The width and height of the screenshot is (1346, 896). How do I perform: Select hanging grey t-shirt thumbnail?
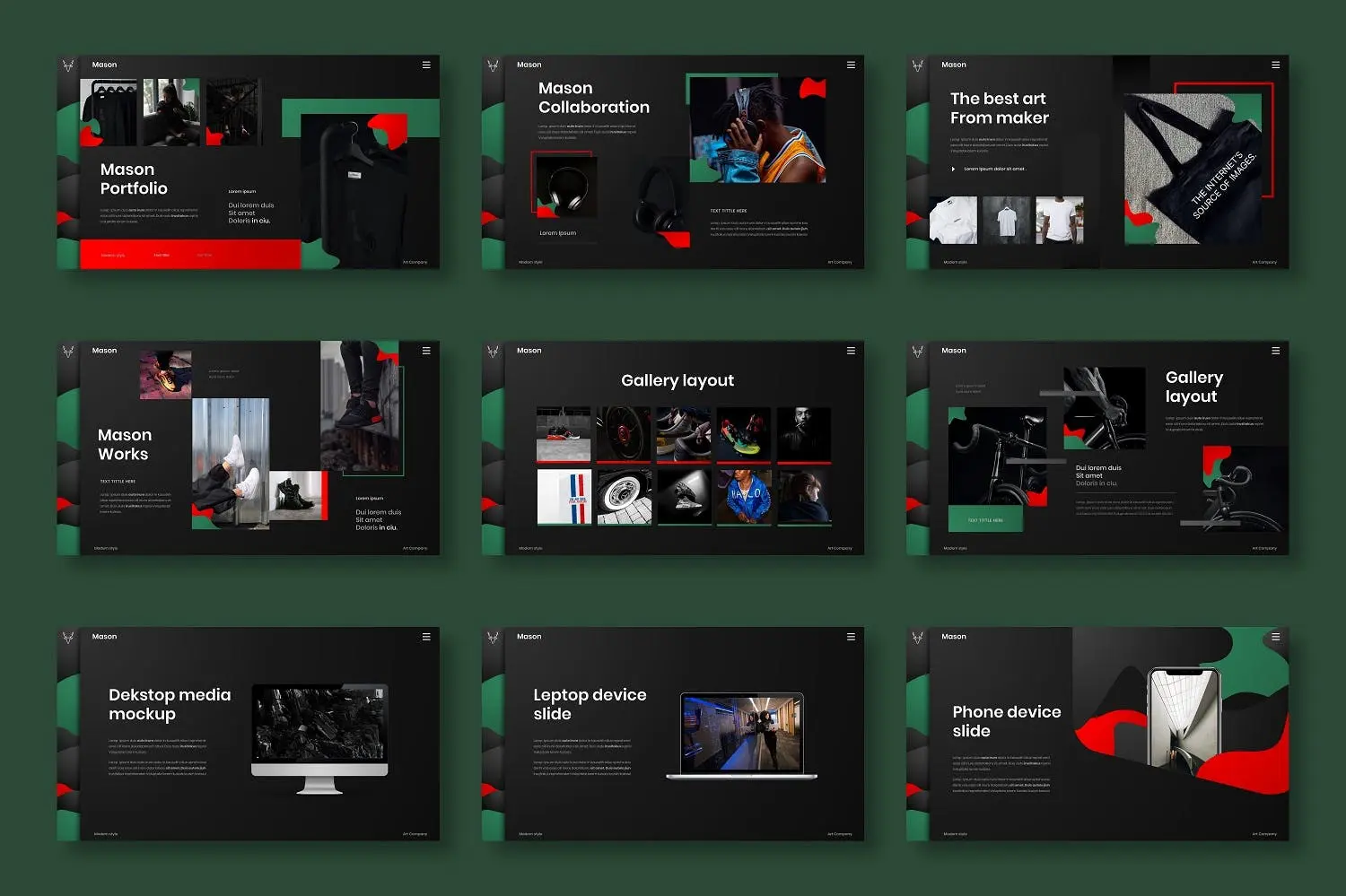click(x=1006, y=220)
